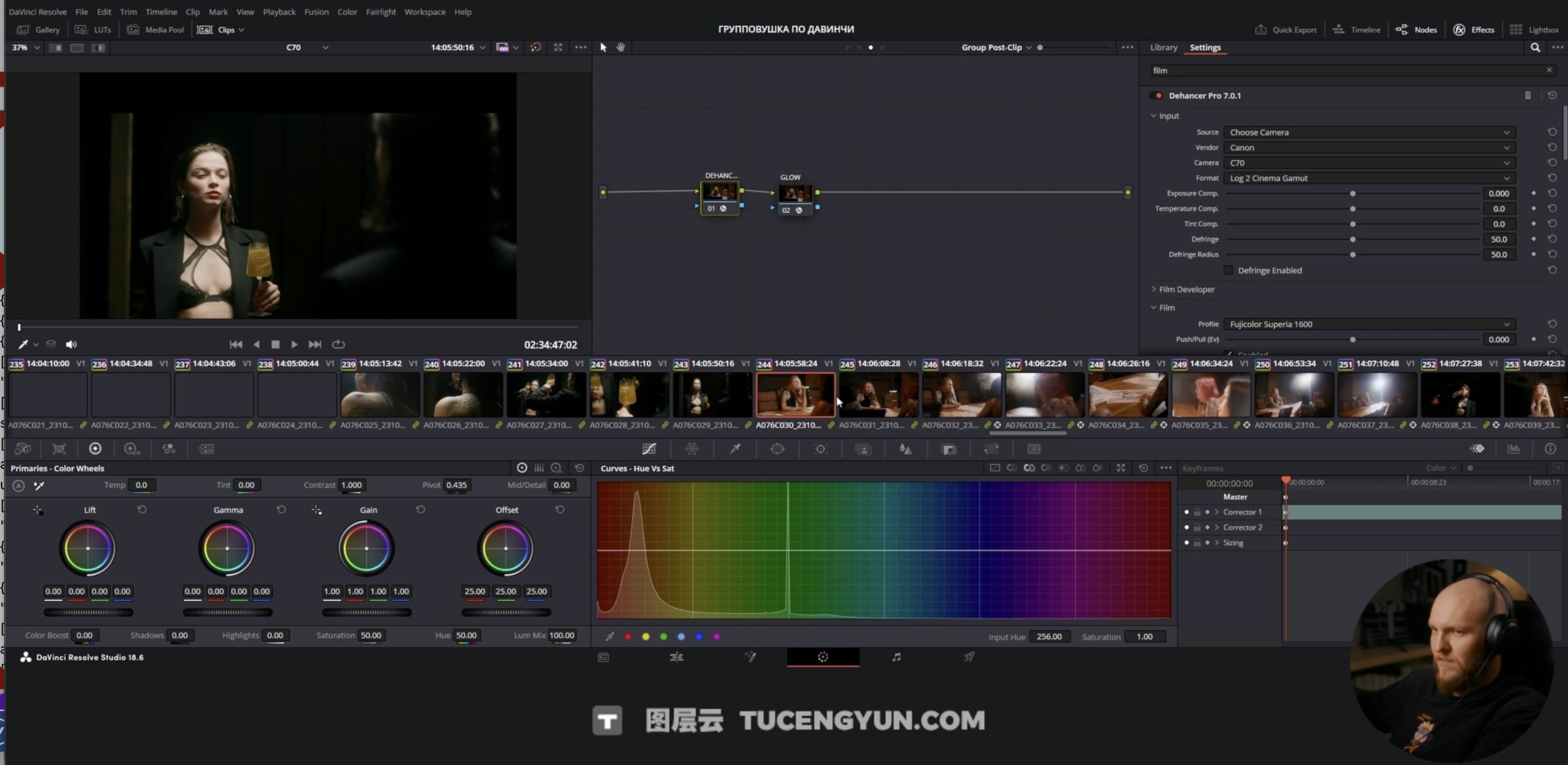The width and height of the screenshot is (1568, 765).
Task: Click the hand pan tool in node editor
Action: pyautogui.click(x=620, y=47)
